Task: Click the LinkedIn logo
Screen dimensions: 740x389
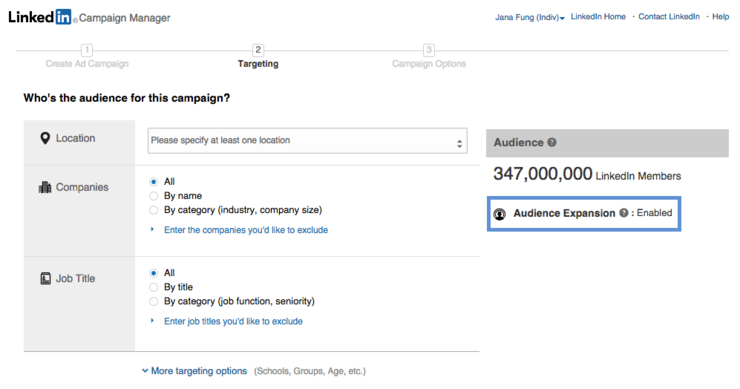Action: tap(40, 17)
